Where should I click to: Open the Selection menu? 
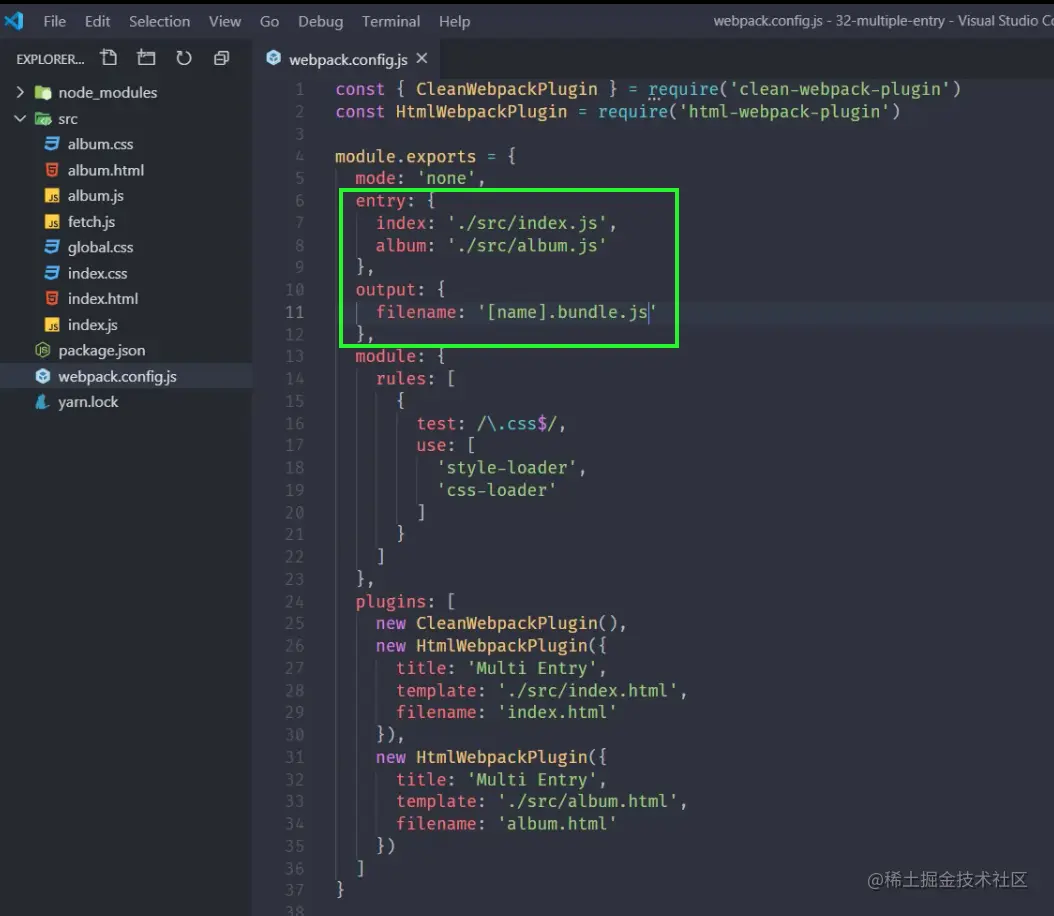159,22
